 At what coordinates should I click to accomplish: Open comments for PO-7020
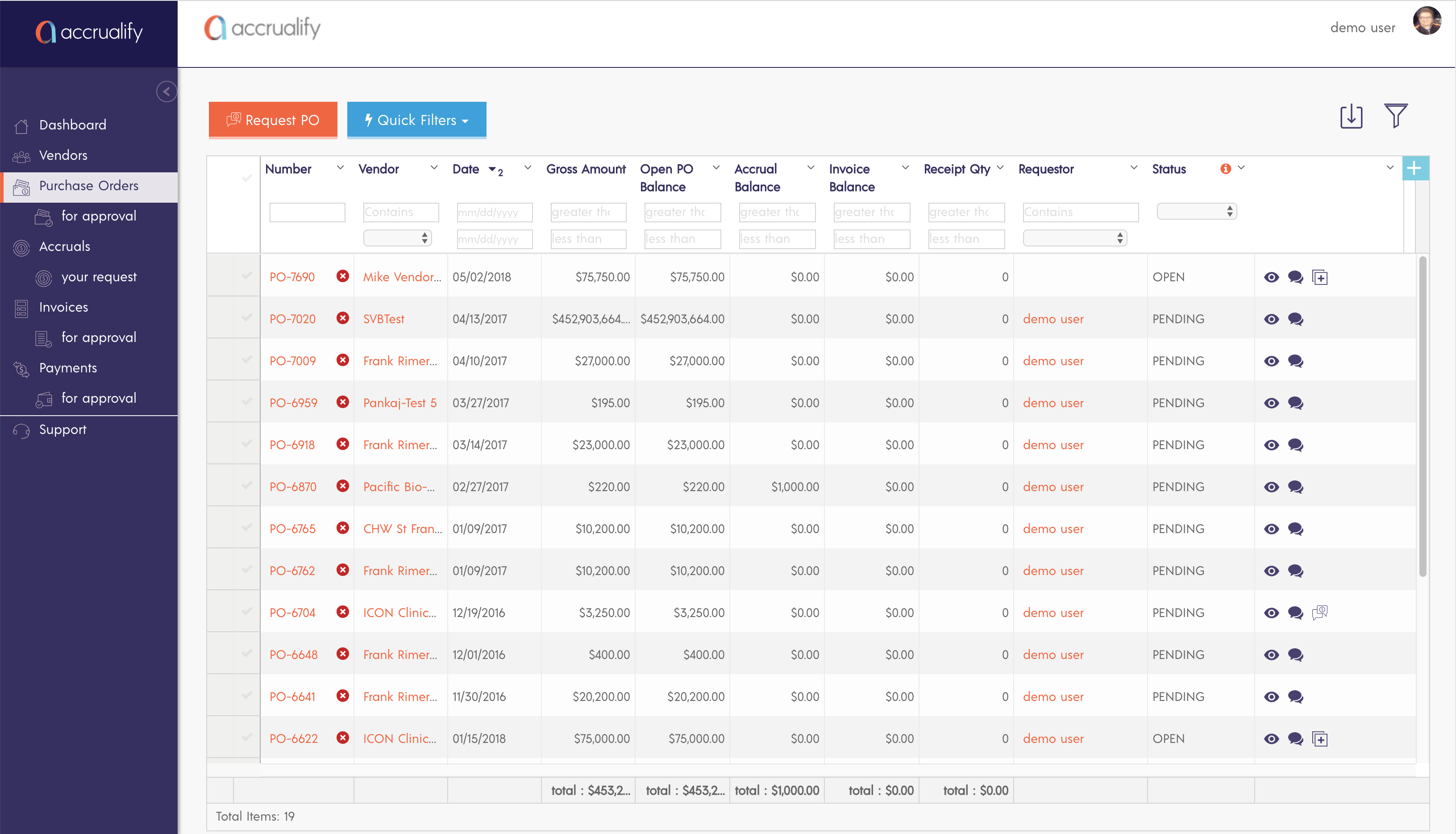click(x=1295, y=319)
